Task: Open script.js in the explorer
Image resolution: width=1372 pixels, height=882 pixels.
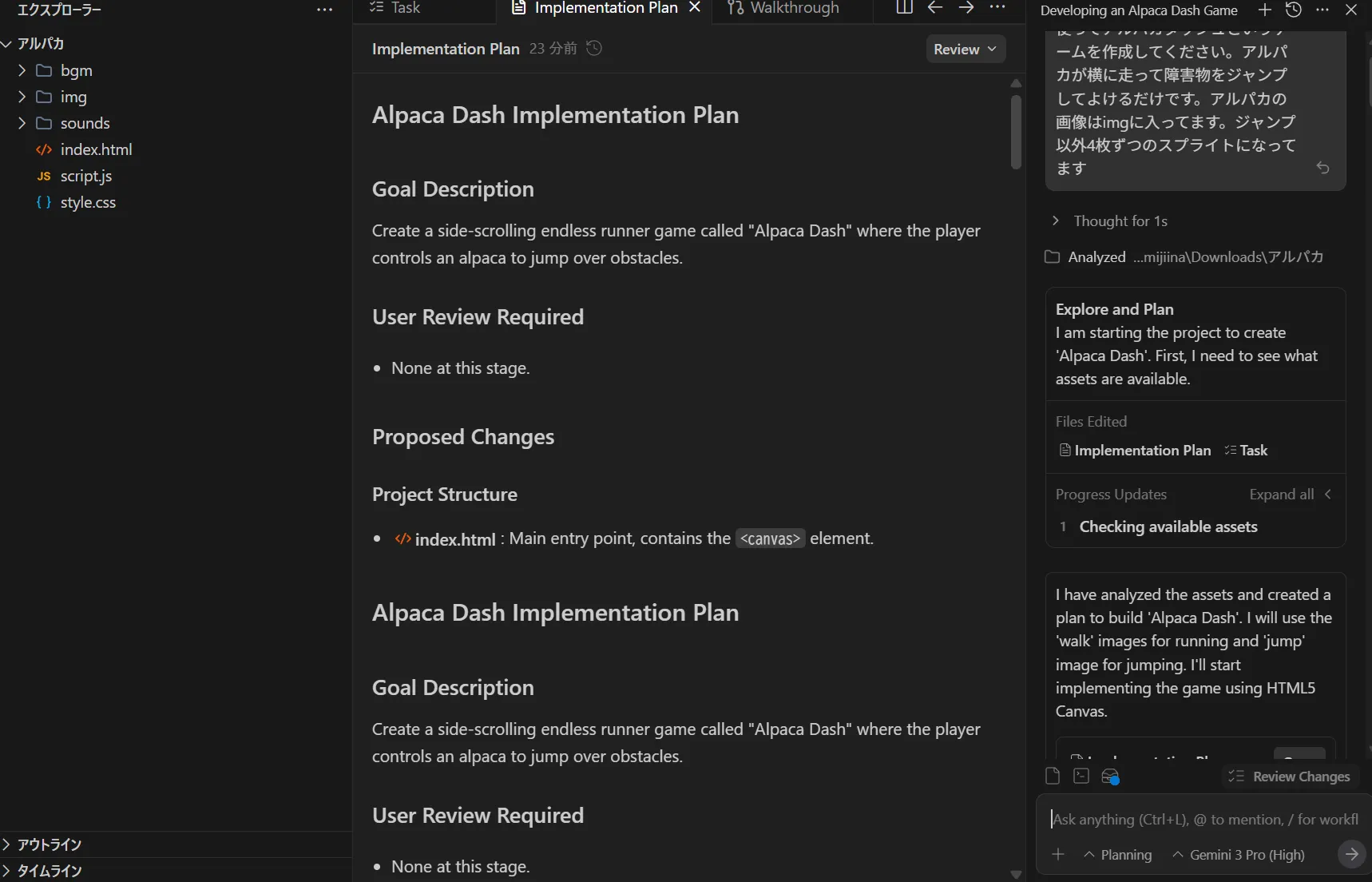Action: click(85, 176)
